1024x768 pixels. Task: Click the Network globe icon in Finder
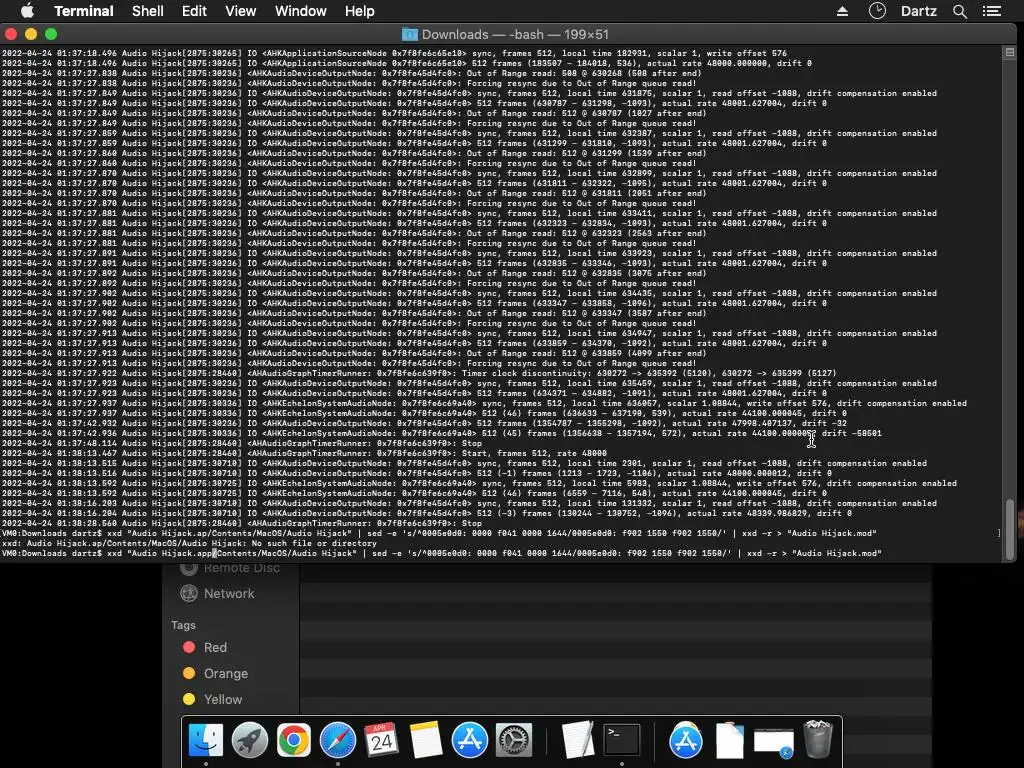189,594
